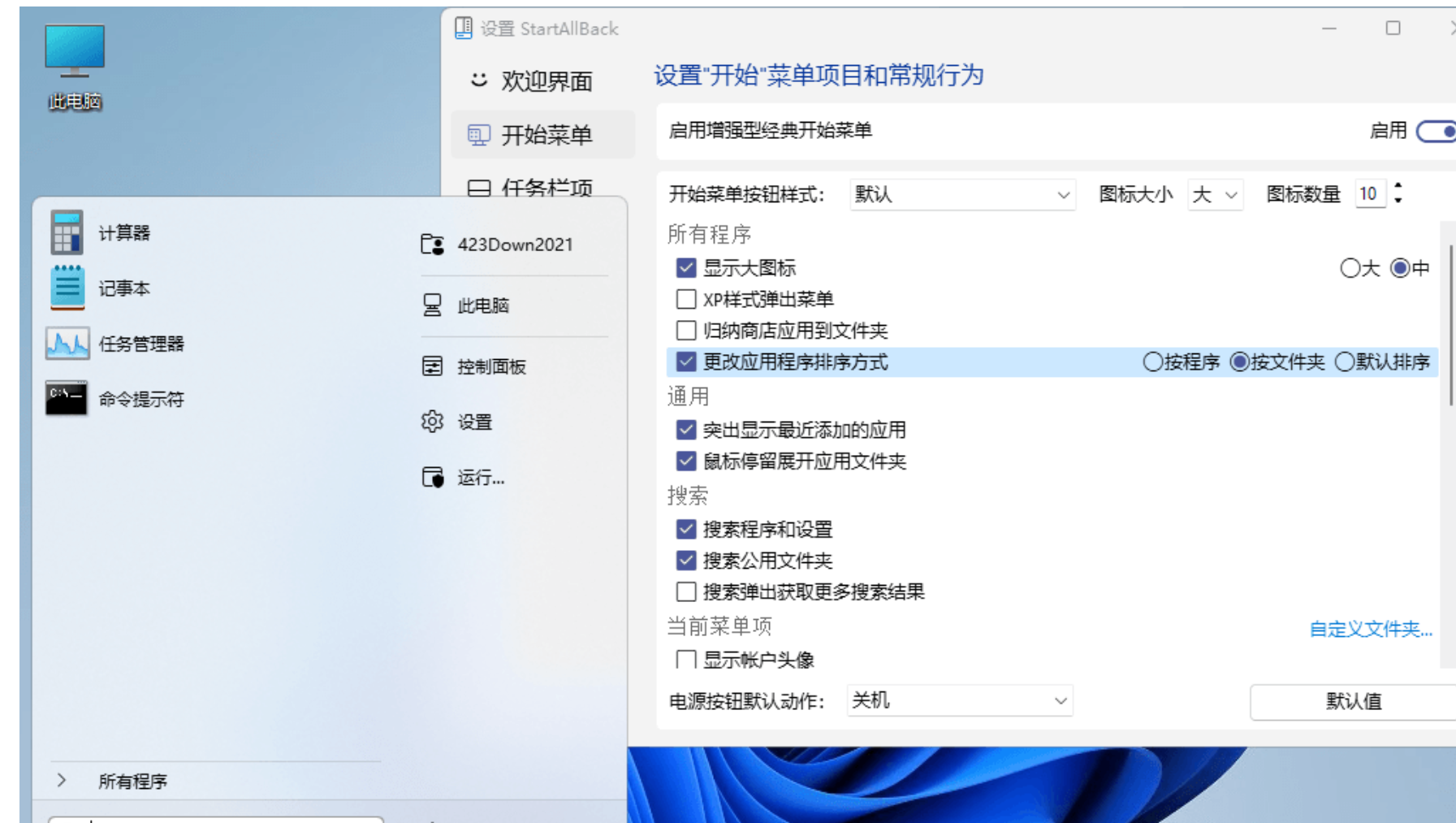Click 命令提示符 pinned program label
This screenshot has width=1456, height=823.
coord(141,399)
